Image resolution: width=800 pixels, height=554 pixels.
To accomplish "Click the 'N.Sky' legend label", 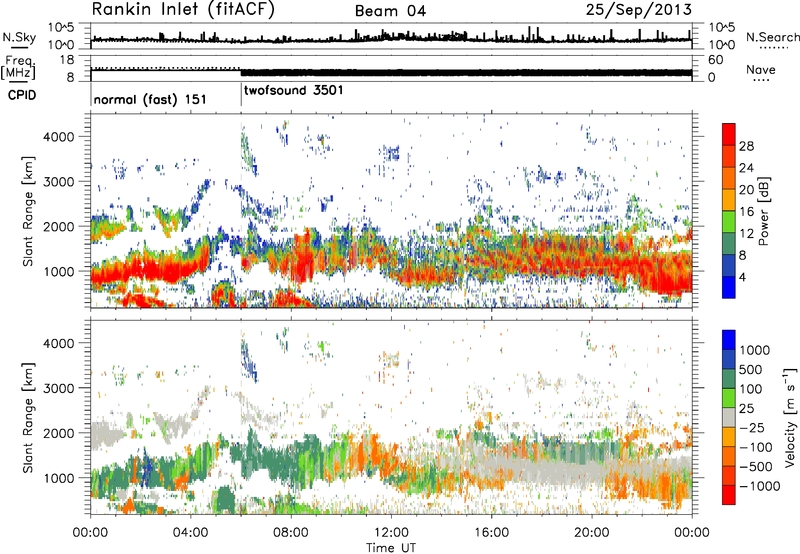I will tap(19, 37).
